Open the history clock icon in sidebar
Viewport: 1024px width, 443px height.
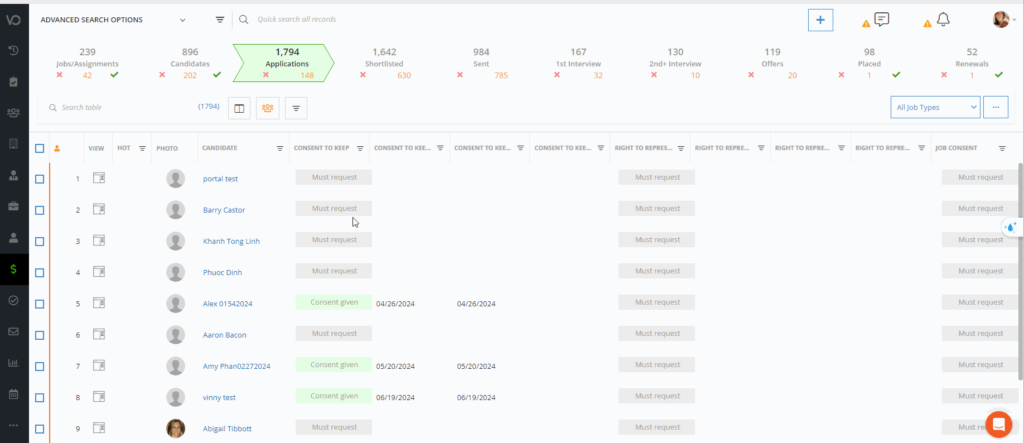click(x=13, y=50)
